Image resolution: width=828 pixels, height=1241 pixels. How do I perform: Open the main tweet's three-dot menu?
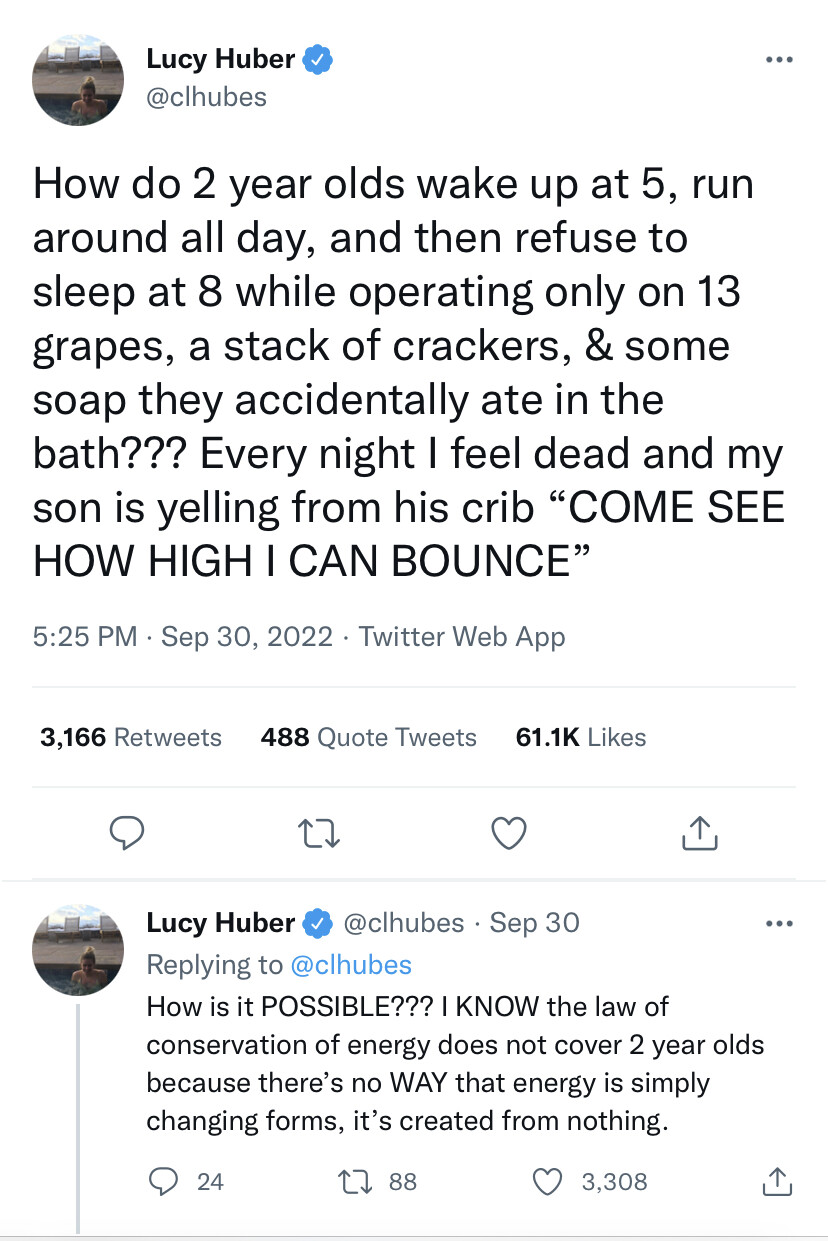coord(777,60)
